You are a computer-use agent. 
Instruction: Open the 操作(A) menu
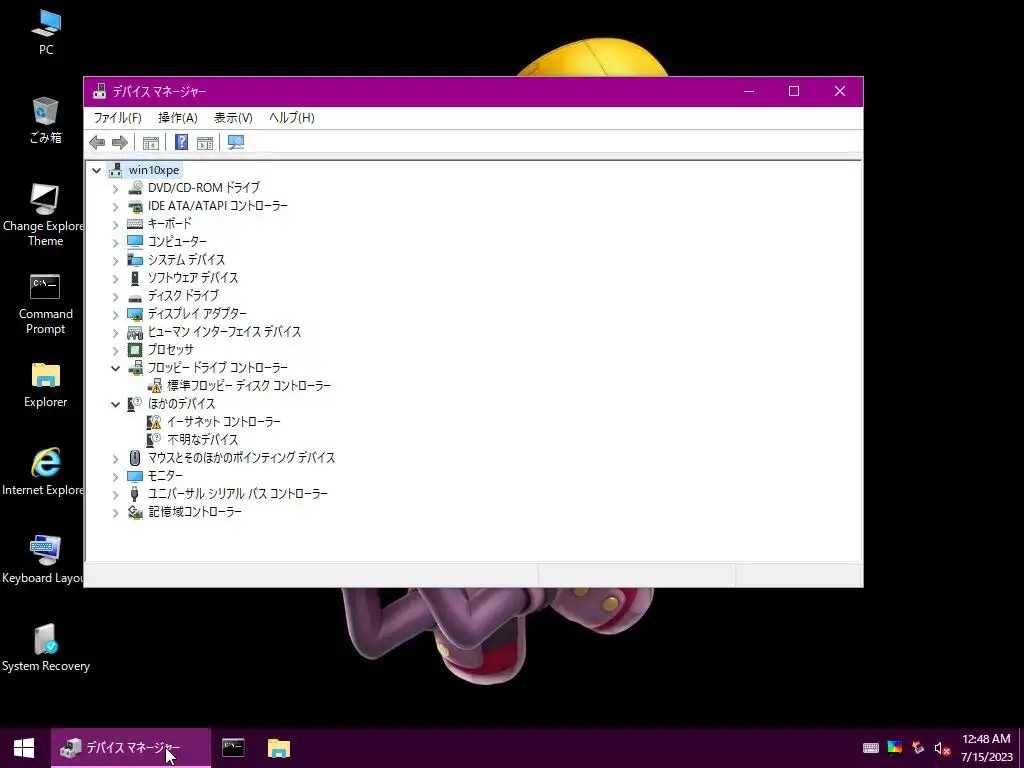[178, 118]
